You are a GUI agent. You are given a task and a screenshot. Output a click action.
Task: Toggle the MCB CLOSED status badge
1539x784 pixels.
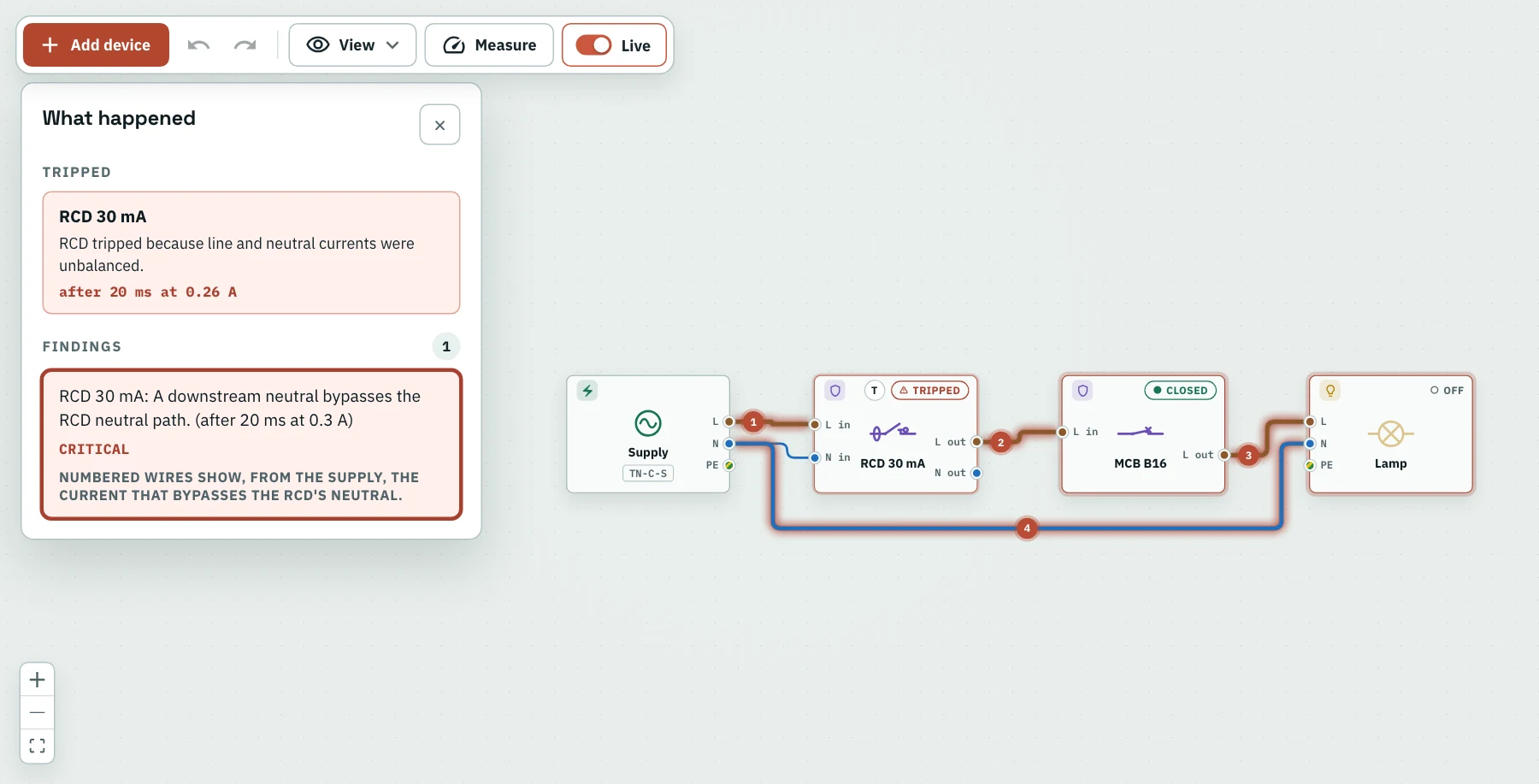[1180, 391]
